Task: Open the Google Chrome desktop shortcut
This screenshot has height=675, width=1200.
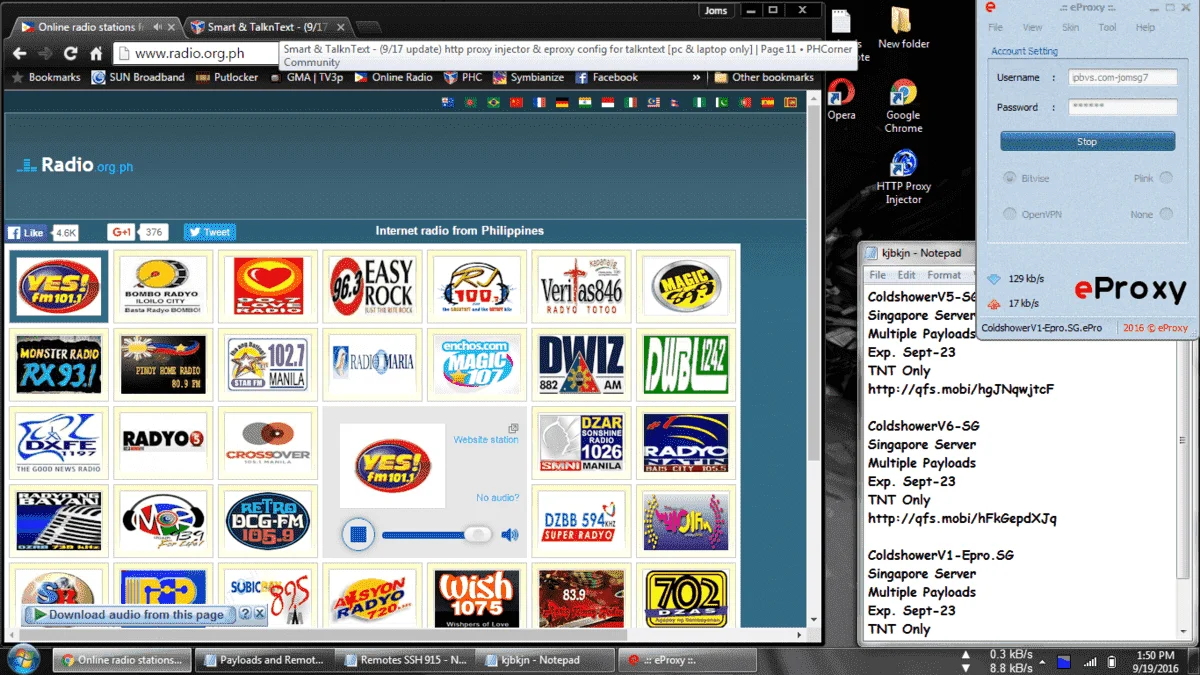Action: [x=903, y=106]
